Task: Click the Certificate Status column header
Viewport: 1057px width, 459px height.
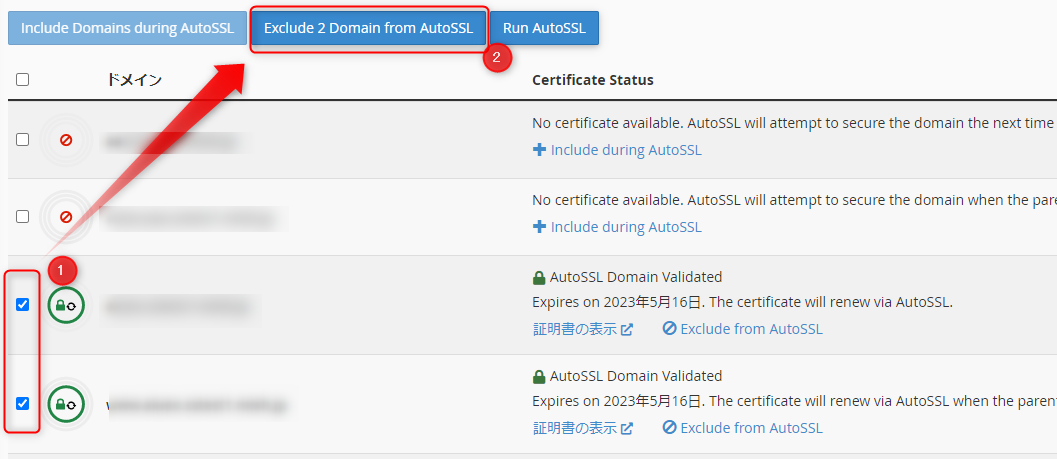Action: pos(592,80)
